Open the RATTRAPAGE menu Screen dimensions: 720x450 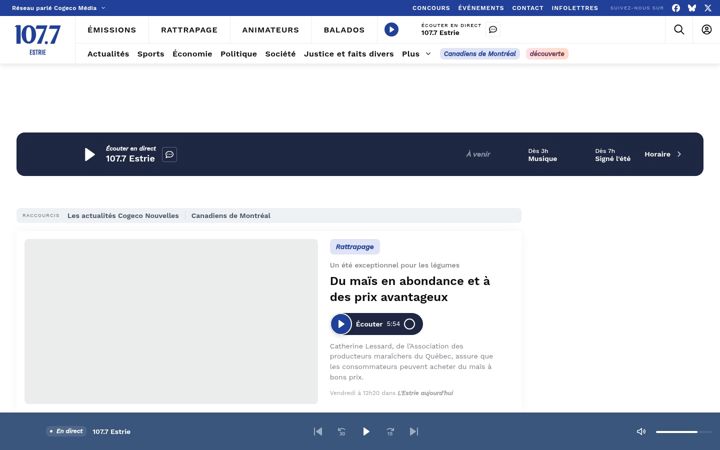[189, 30]
